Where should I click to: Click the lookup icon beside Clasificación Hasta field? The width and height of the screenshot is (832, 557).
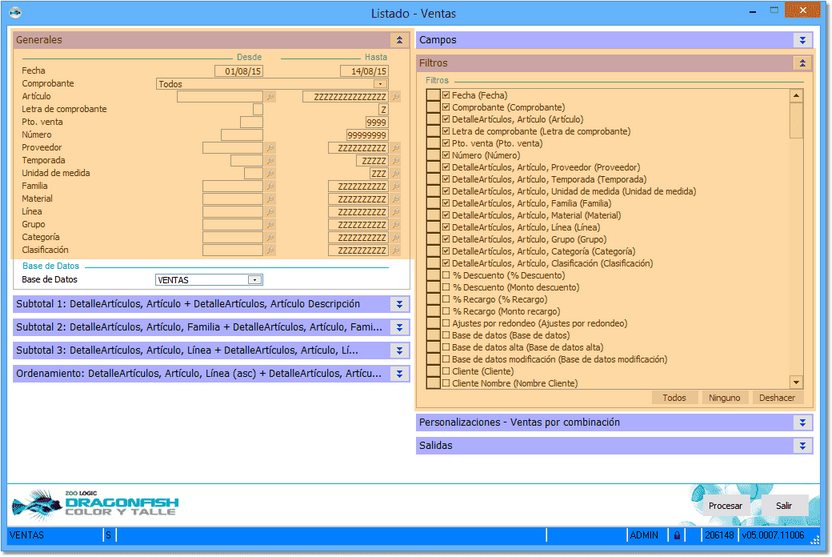coord(395,251)
